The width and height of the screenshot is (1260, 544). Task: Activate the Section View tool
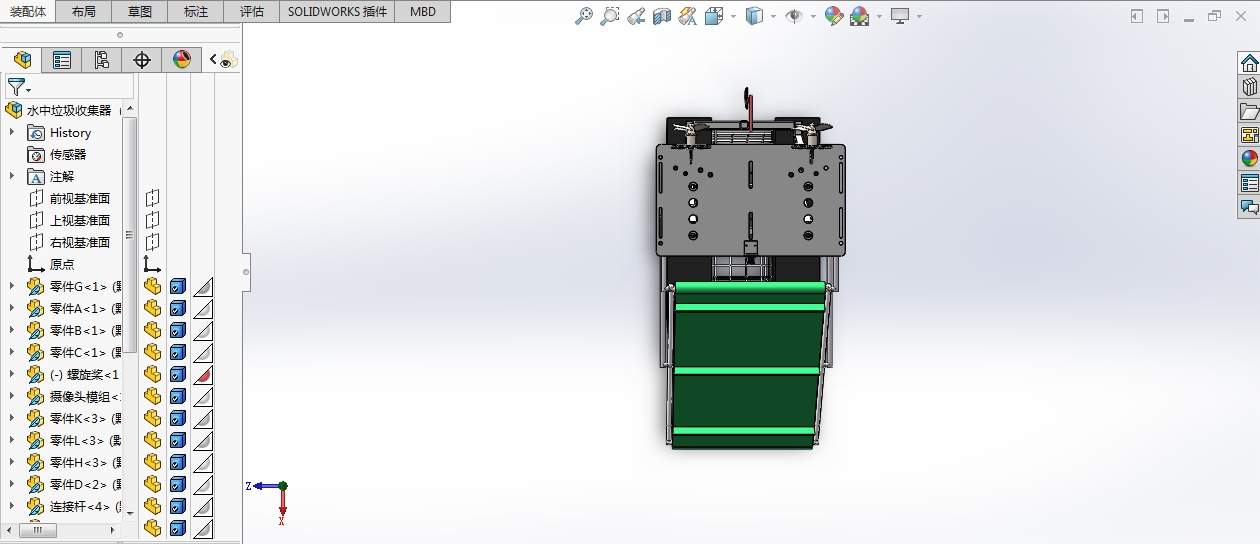(662, 16)
